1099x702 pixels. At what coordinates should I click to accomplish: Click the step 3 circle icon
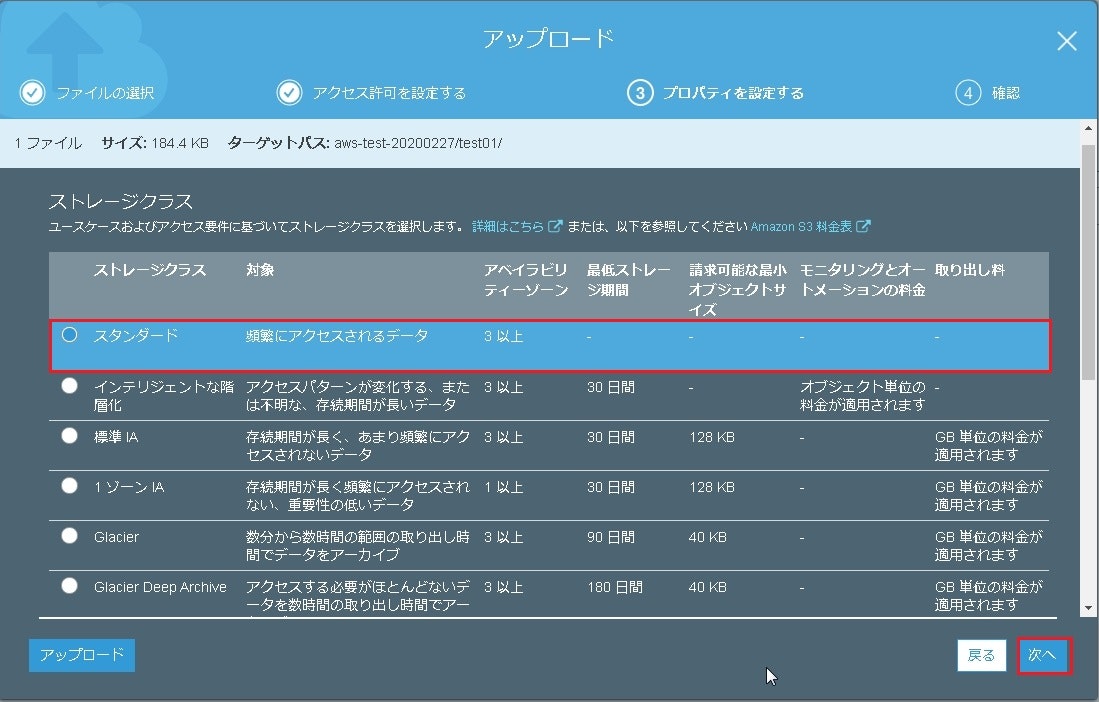640,92
